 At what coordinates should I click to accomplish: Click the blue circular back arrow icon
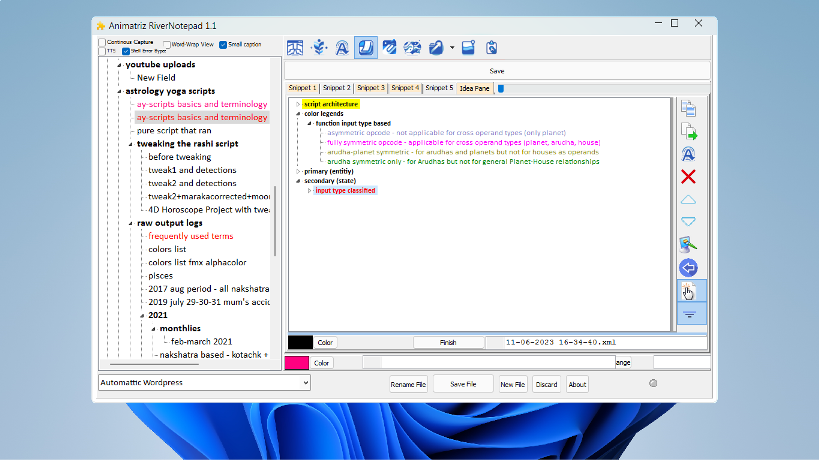[688, 268]
